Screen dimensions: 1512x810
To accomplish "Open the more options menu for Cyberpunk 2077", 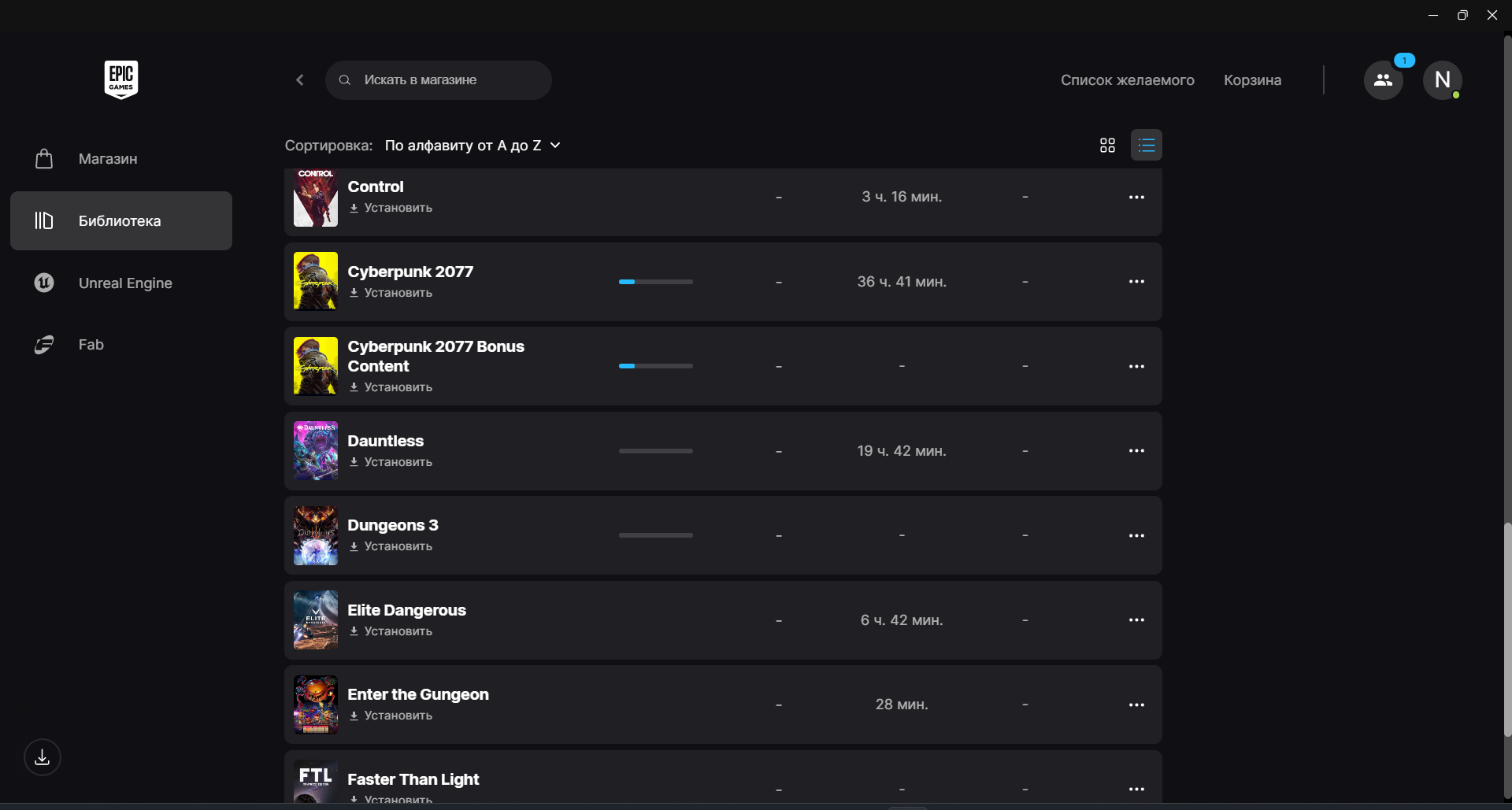I will pos(1136,282).
